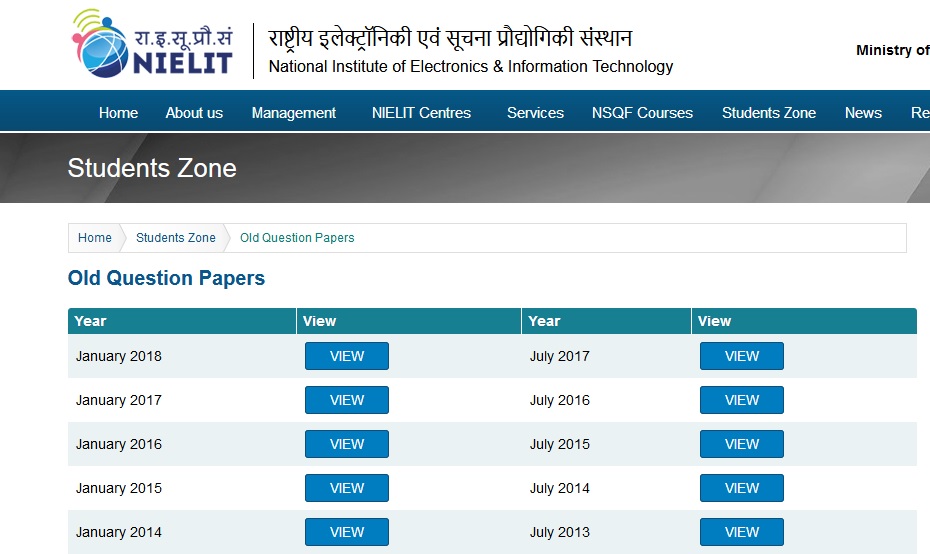
Task: View July 2015 question papers
Action: pyautogui.click(x=741, y=444)
